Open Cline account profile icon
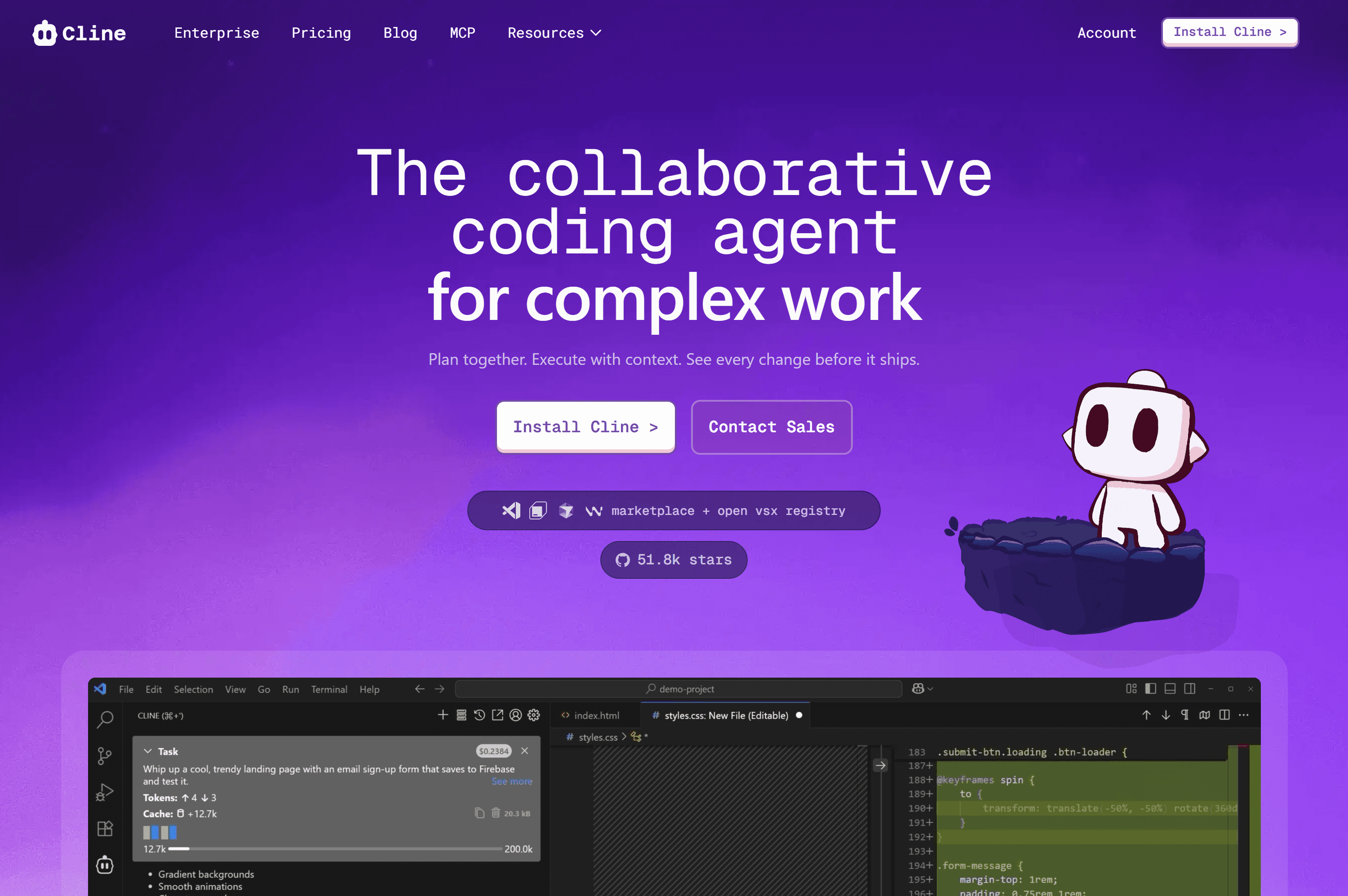The image size is (1348, 896). [x=515, y=715]
